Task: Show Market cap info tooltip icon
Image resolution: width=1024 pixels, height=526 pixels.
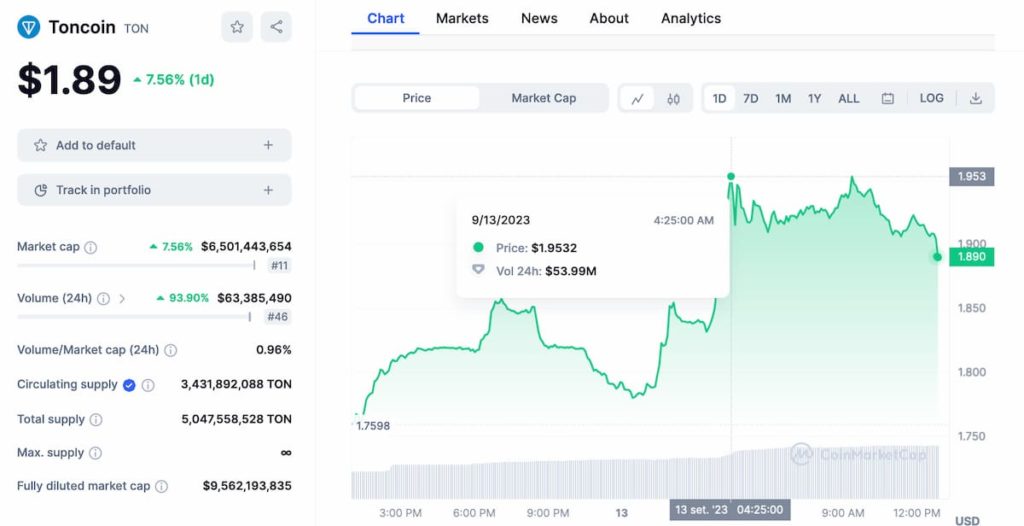Action: tap(91, 247)
